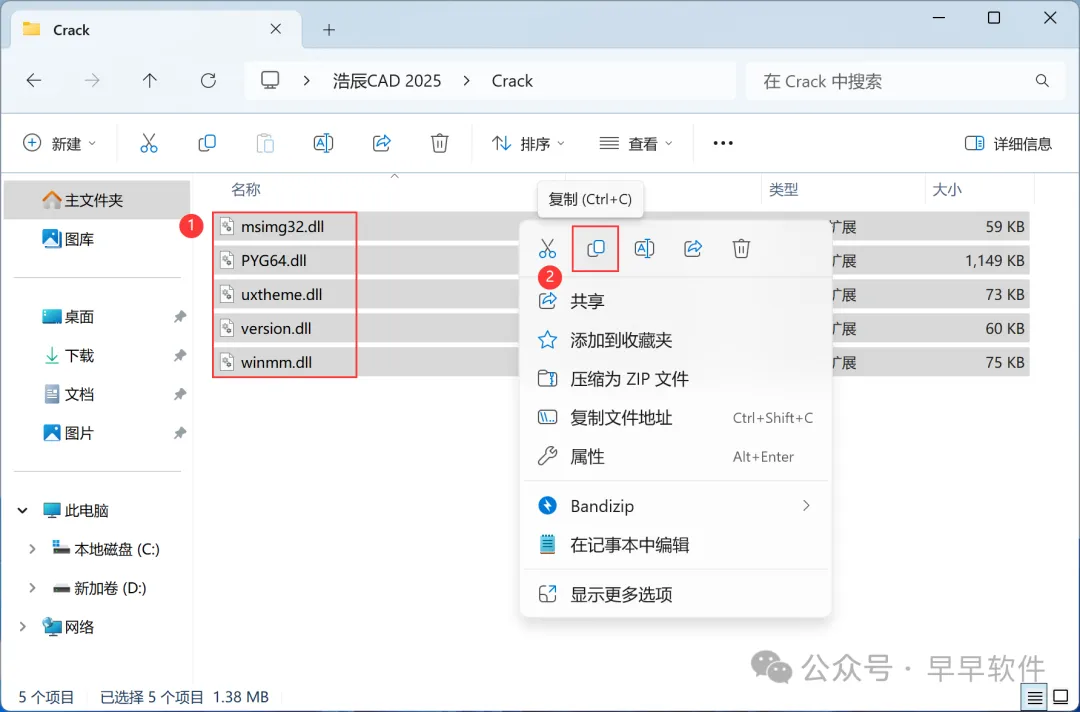Click the monitor icon in the address bar
This screenshot has height=712, width=1080.
pyautogui.click(x=270, y=81)
